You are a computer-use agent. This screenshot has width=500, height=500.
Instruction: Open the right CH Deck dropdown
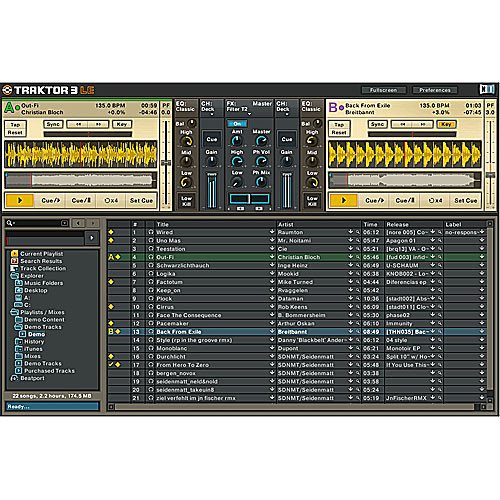click(x=287, y=114)
